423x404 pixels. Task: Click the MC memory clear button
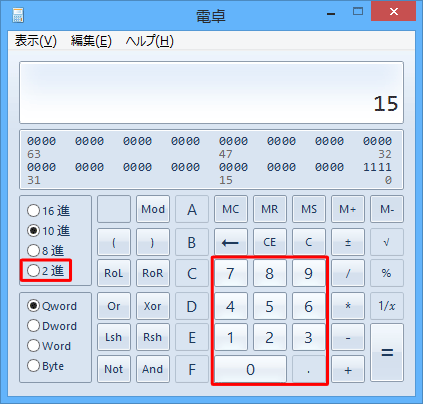pos(231,209)
